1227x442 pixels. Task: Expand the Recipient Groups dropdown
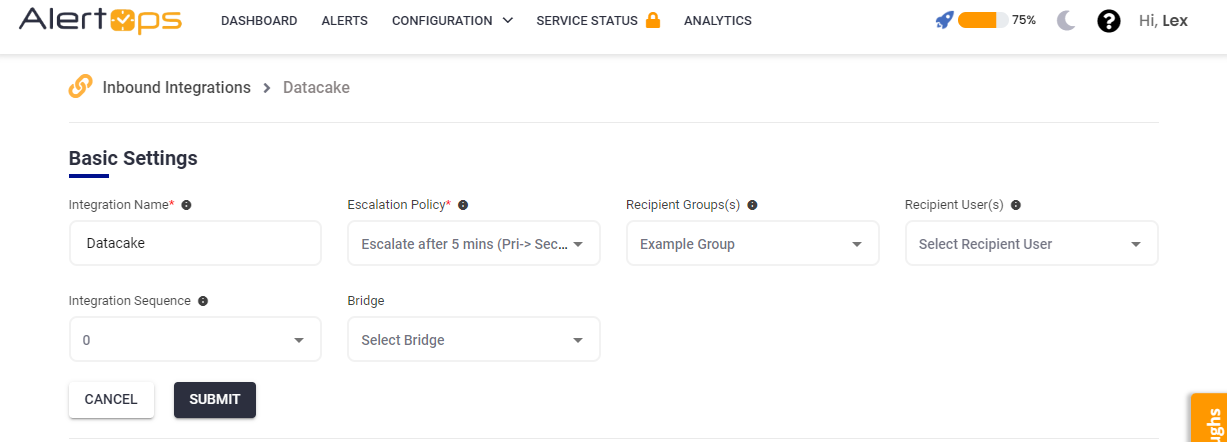752,244
